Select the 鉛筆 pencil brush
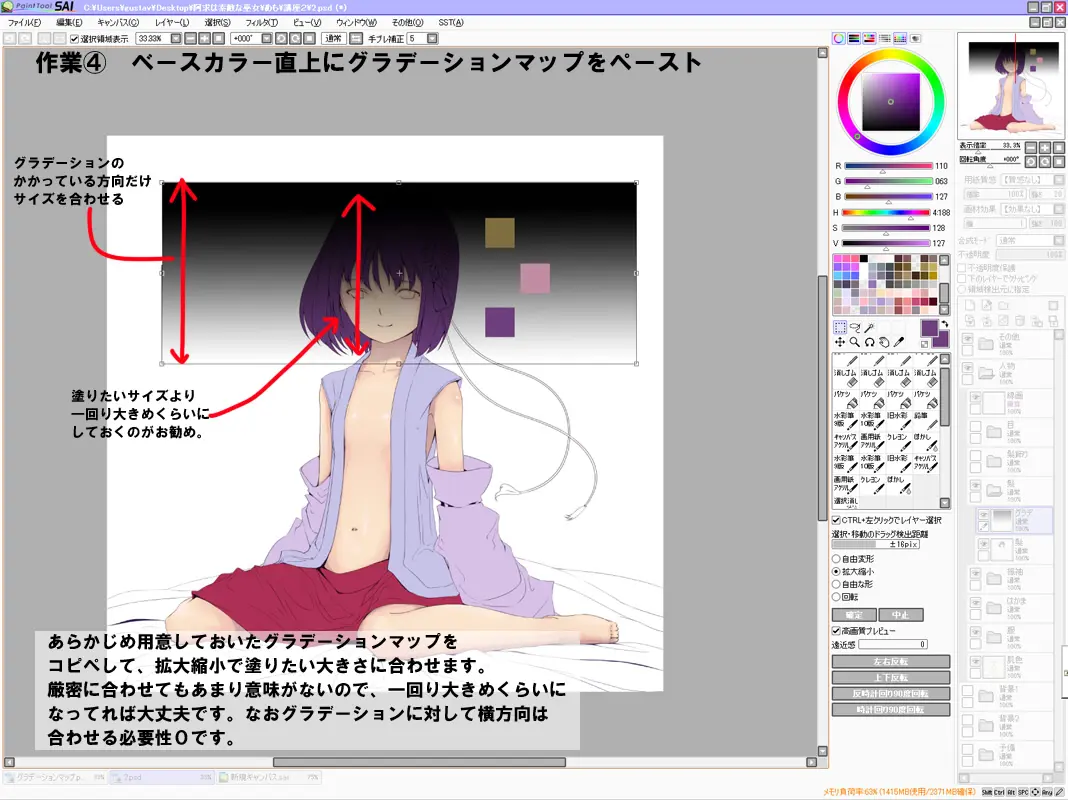The image size is (1068, 800). coord(925,420)
